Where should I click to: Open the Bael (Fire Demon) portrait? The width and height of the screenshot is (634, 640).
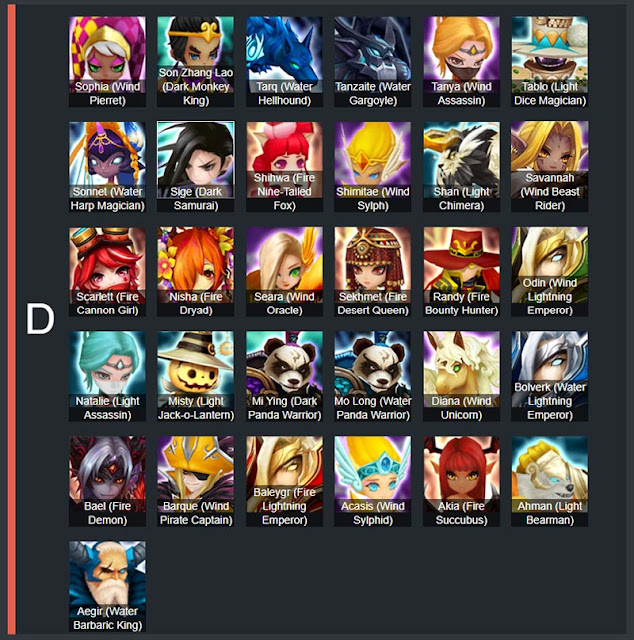[x=107, y=481]
